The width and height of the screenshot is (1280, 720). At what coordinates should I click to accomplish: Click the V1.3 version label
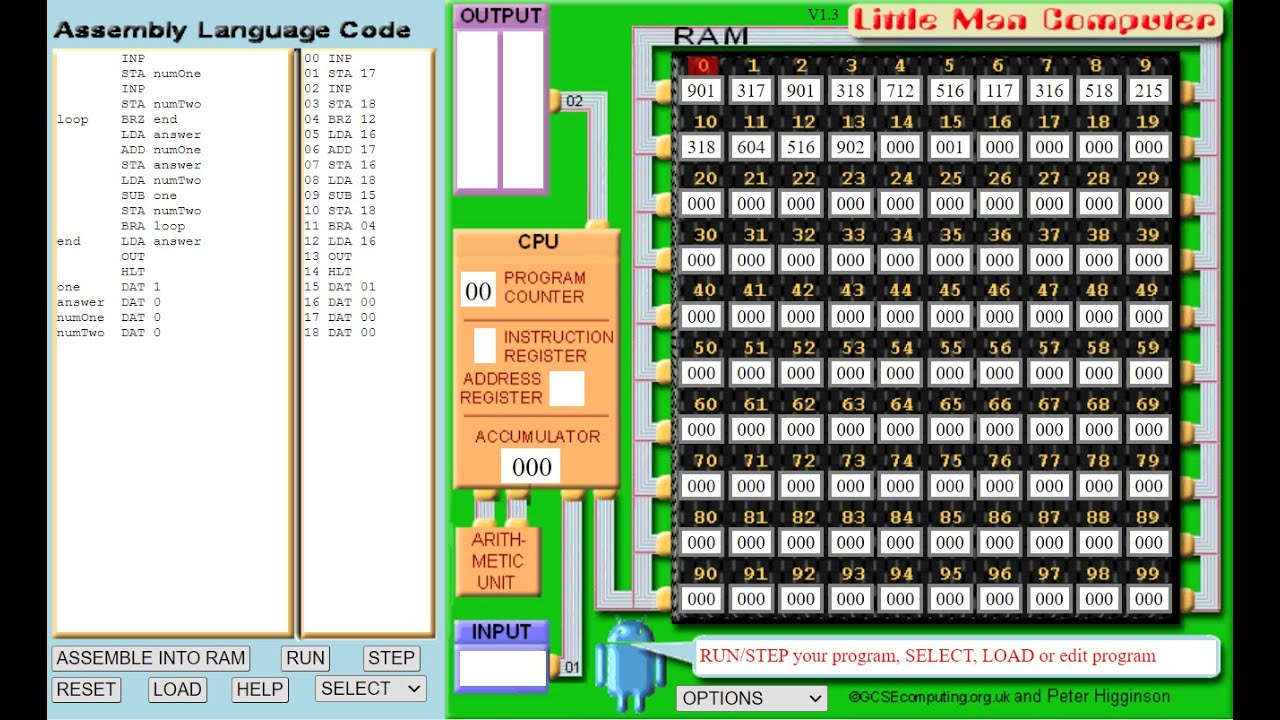pyautogui.click(x=823, y=14)
